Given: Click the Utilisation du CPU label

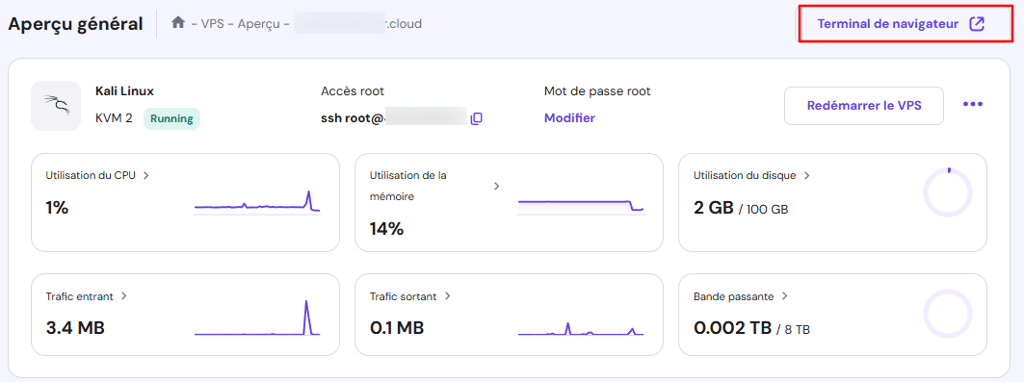Looking at the screenshot, I should click(x=91, y=175).
